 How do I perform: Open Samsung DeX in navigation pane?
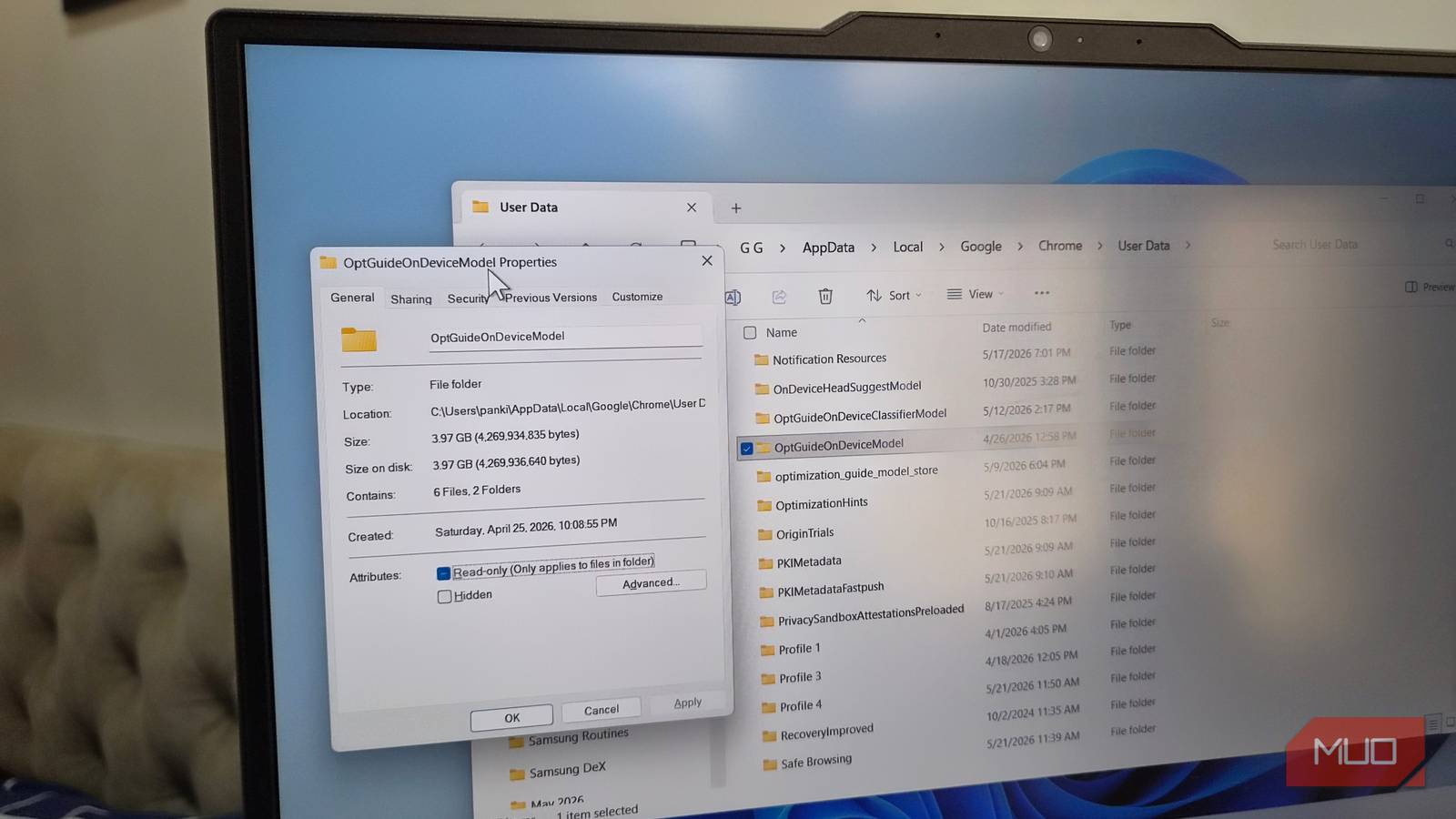(567, 770)
